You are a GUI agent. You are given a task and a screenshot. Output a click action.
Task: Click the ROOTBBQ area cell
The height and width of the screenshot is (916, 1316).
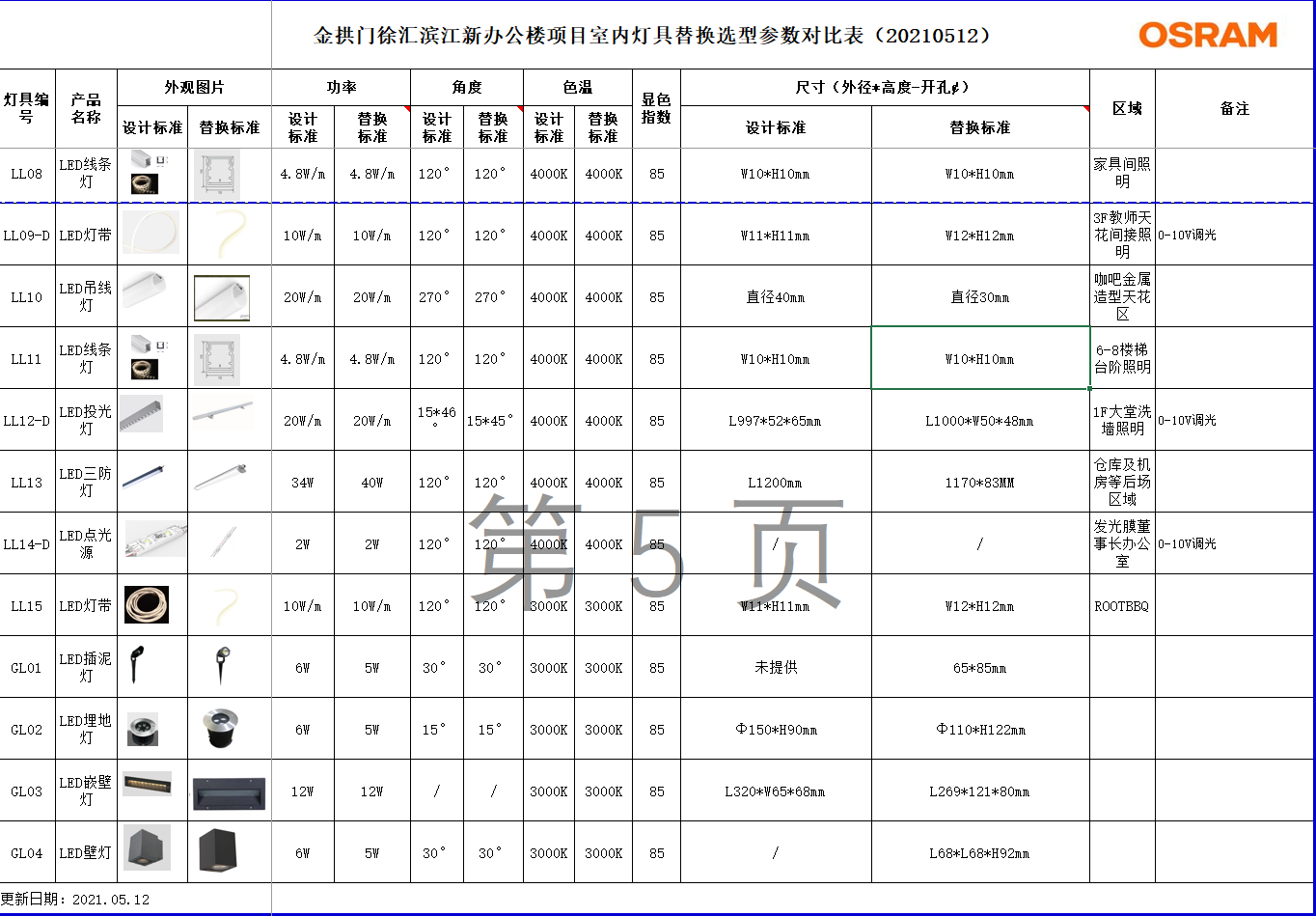point(1122,605)
